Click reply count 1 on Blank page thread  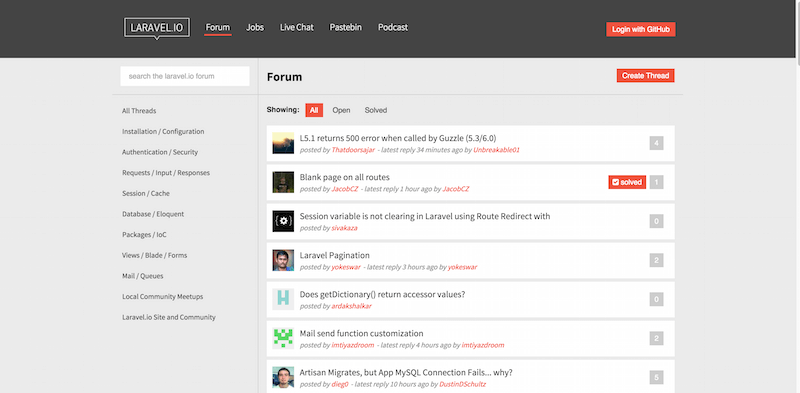pos(657,182)
